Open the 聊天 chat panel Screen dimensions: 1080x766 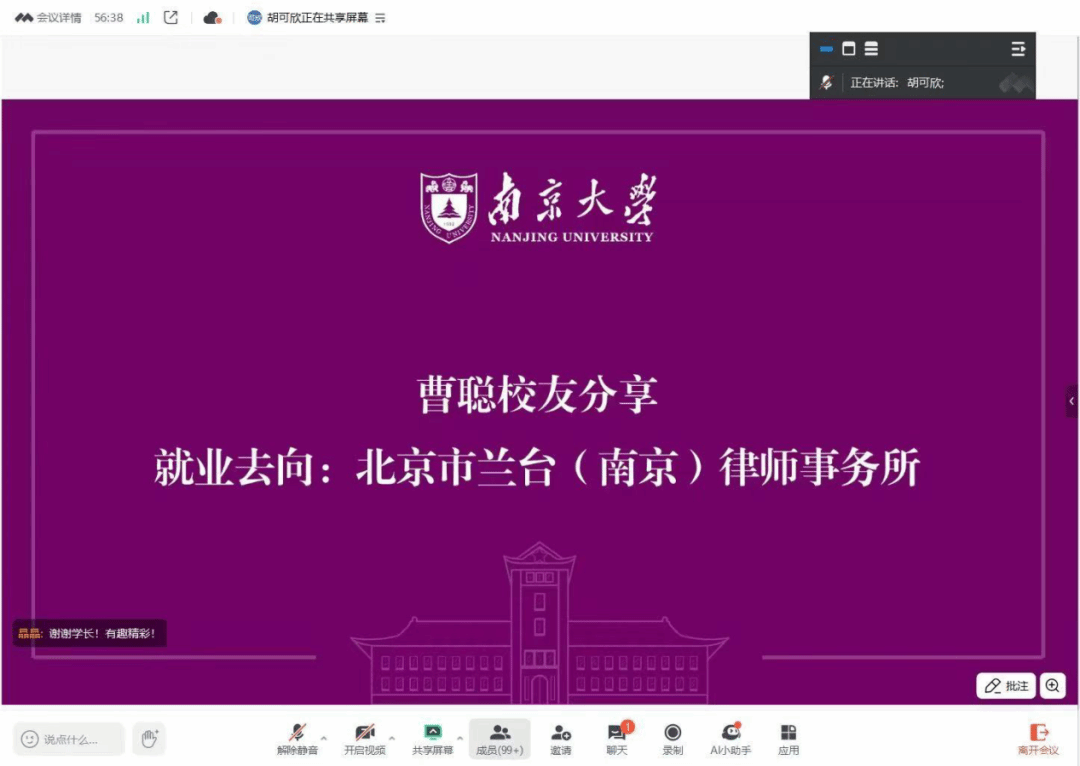[616, 738]
